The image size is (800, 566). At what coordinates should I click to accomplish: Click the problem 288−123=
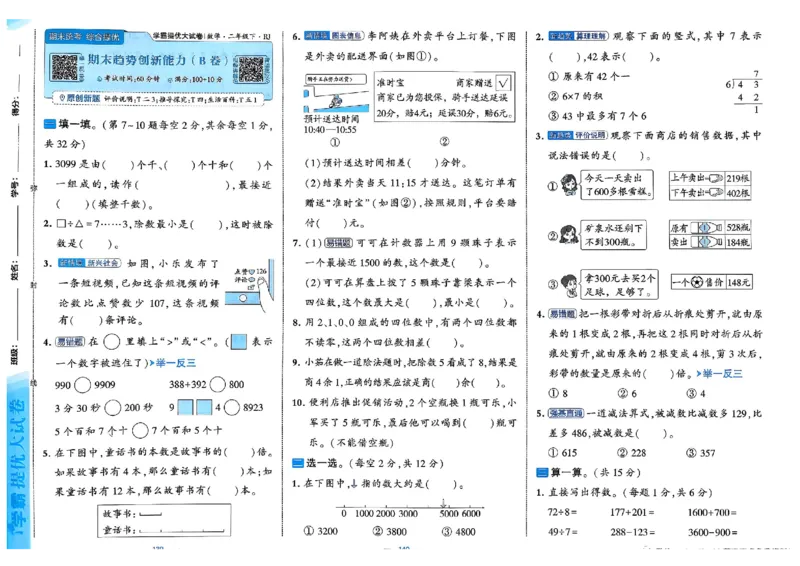tap(633, 532)
